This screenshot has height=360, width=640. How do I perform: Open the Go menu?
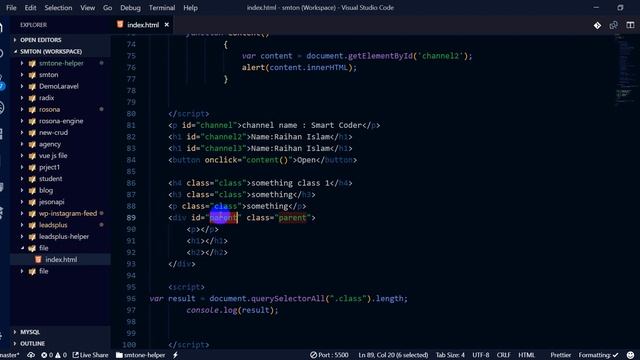pyautogui.click(x=107, y=8)
